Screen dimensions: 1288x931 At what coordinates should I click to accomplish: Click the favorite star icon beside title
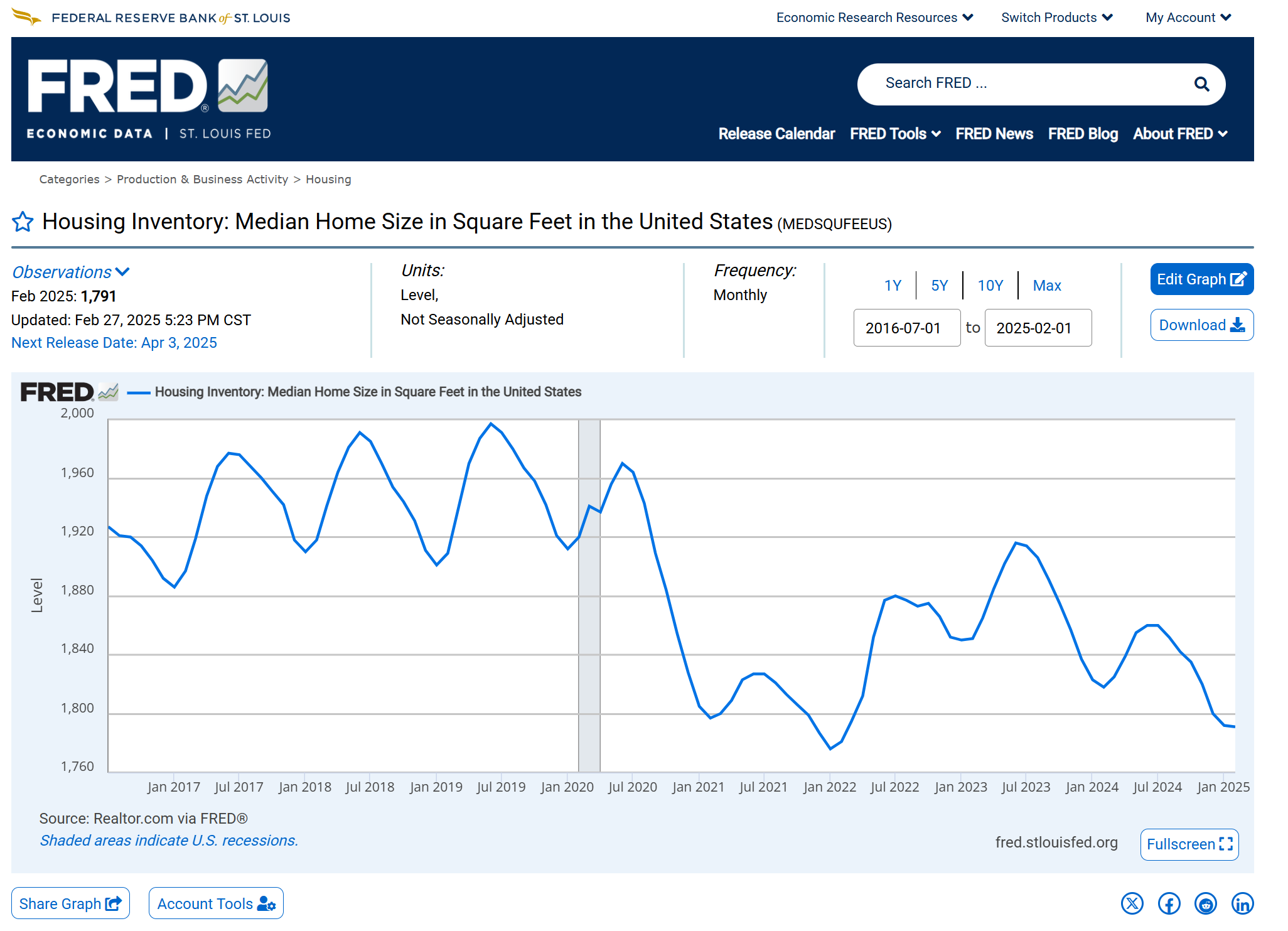(x=23, y=222)
